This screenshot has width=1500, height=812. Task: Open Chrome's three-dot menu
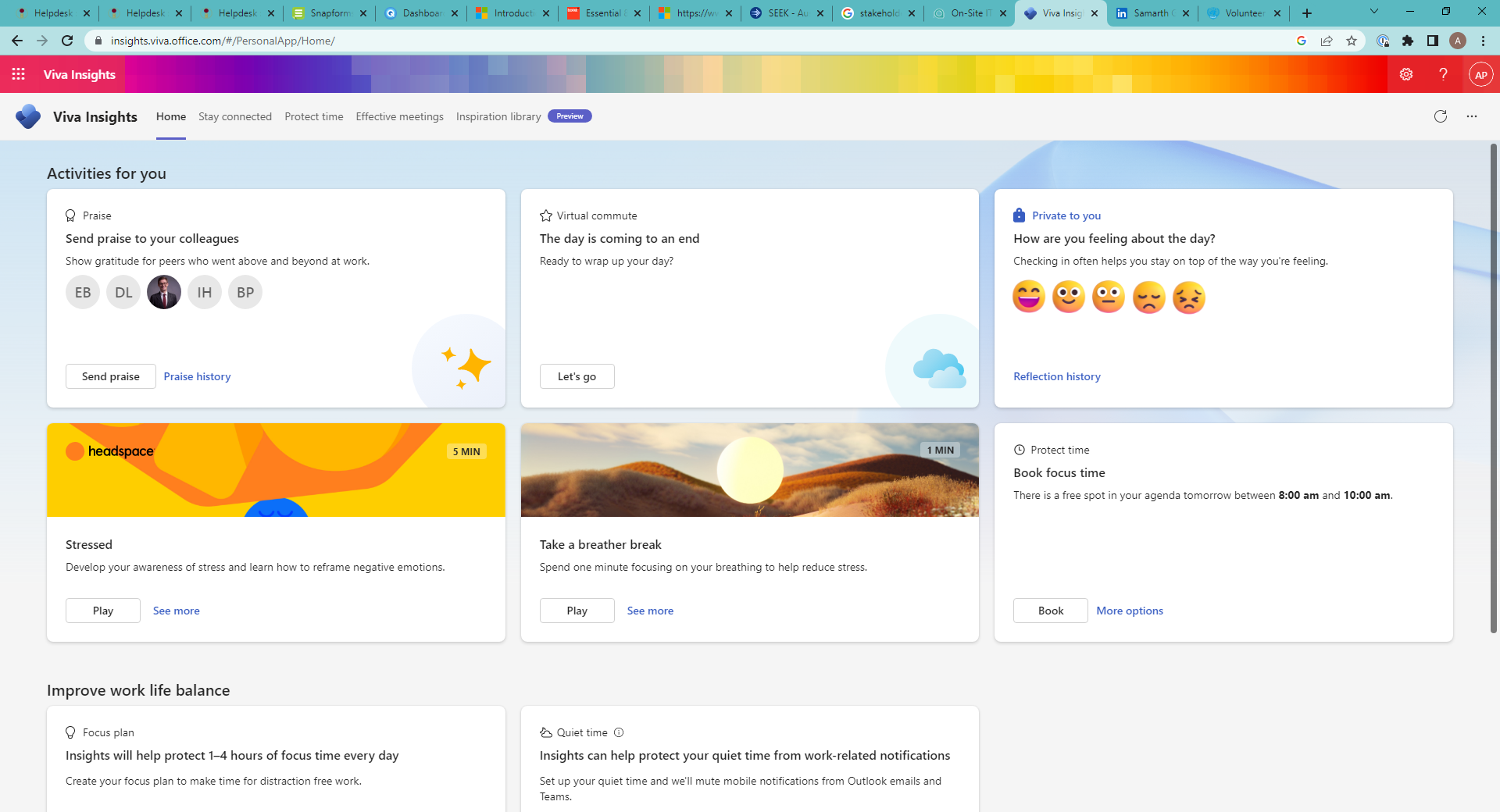[1483, 41]
